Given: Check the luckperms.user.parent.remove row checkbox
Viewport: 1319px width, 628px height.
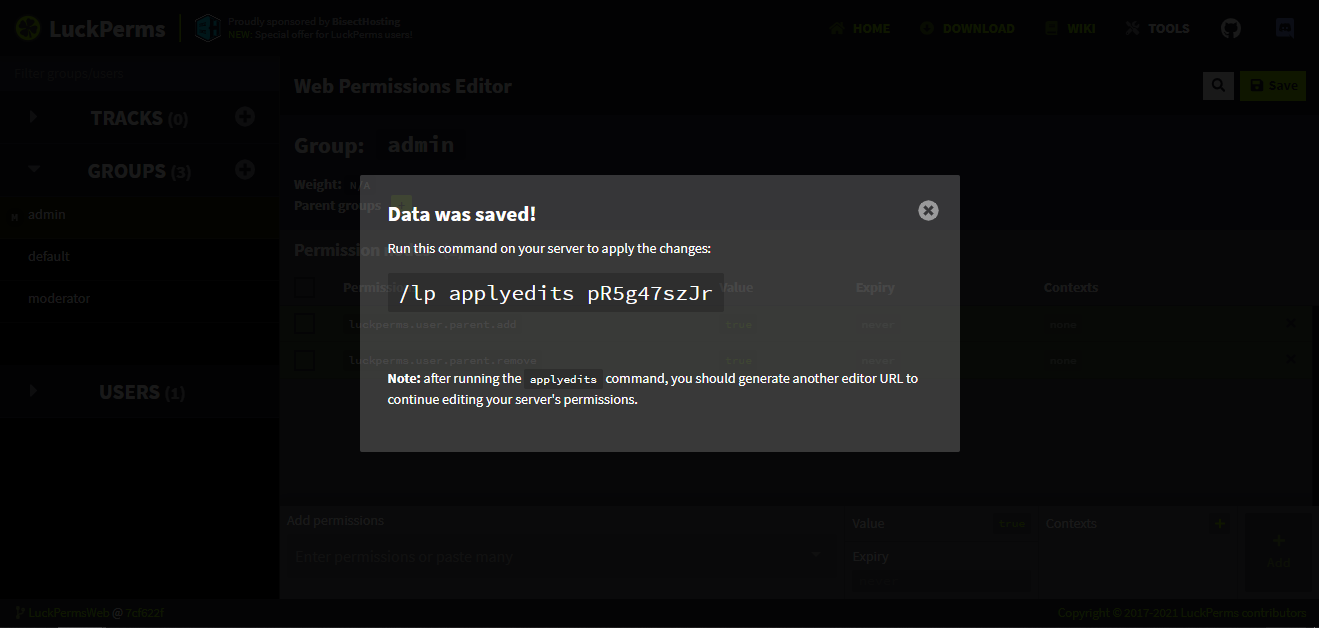Looking at the screenshot, I should point(305,360).
